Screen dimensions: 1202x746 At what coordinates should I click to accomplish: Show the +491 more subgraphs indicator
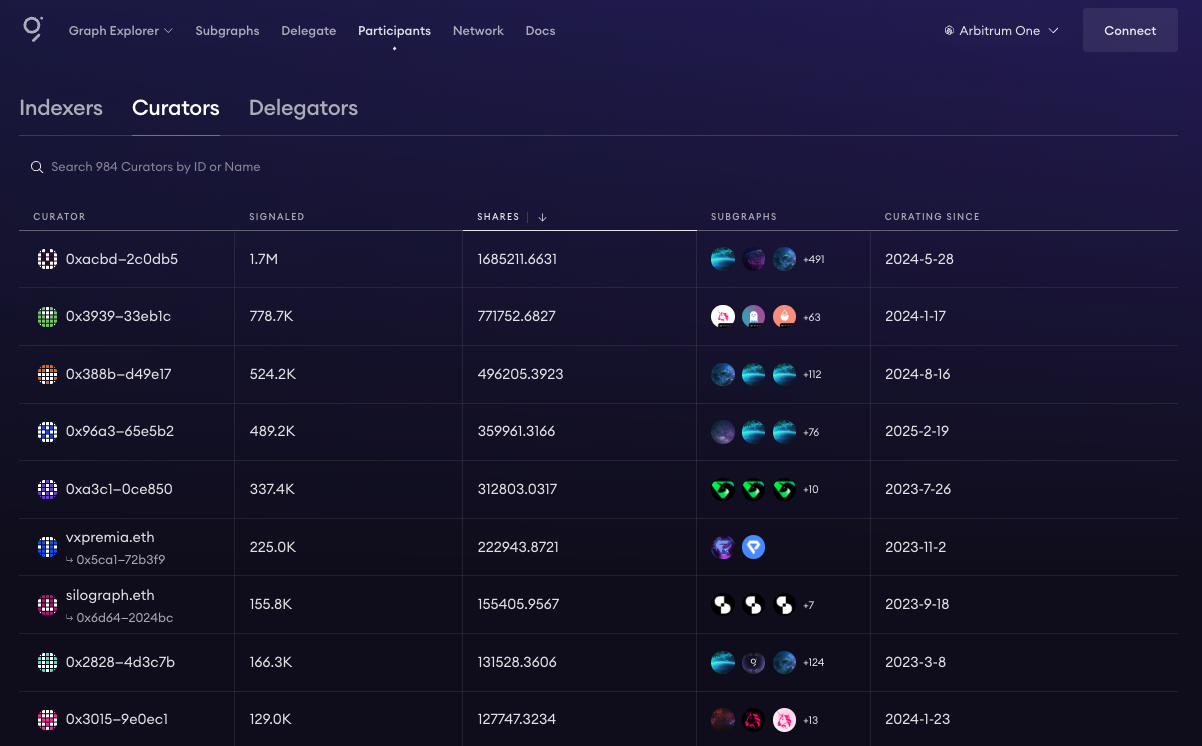[814, 260]
